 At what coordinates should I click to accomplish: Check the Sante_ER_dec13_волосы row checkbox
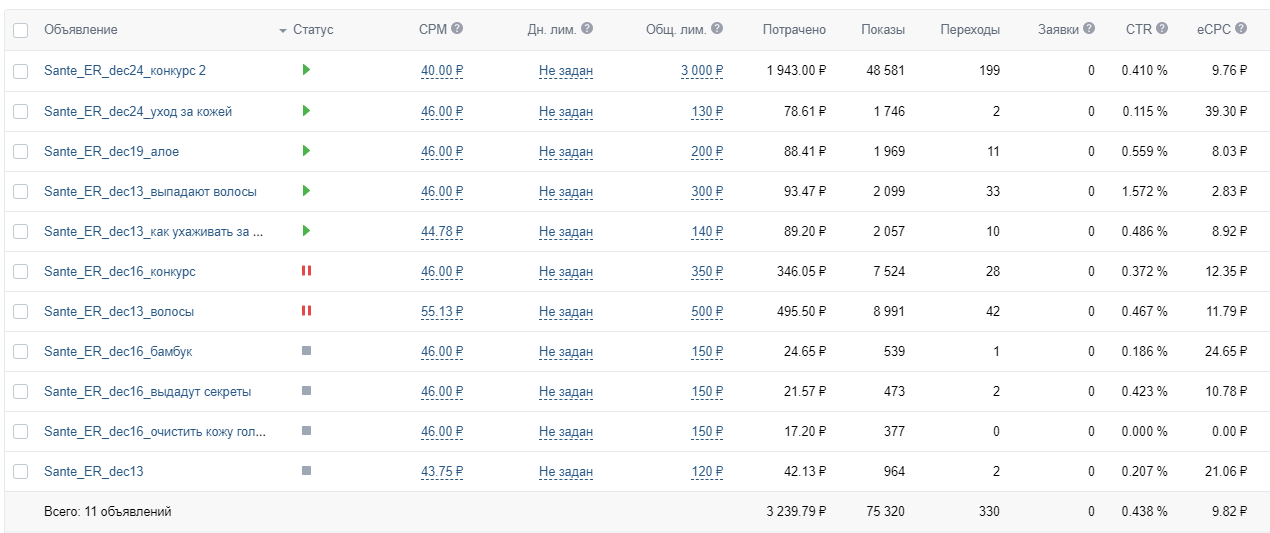tap(21, 311)
